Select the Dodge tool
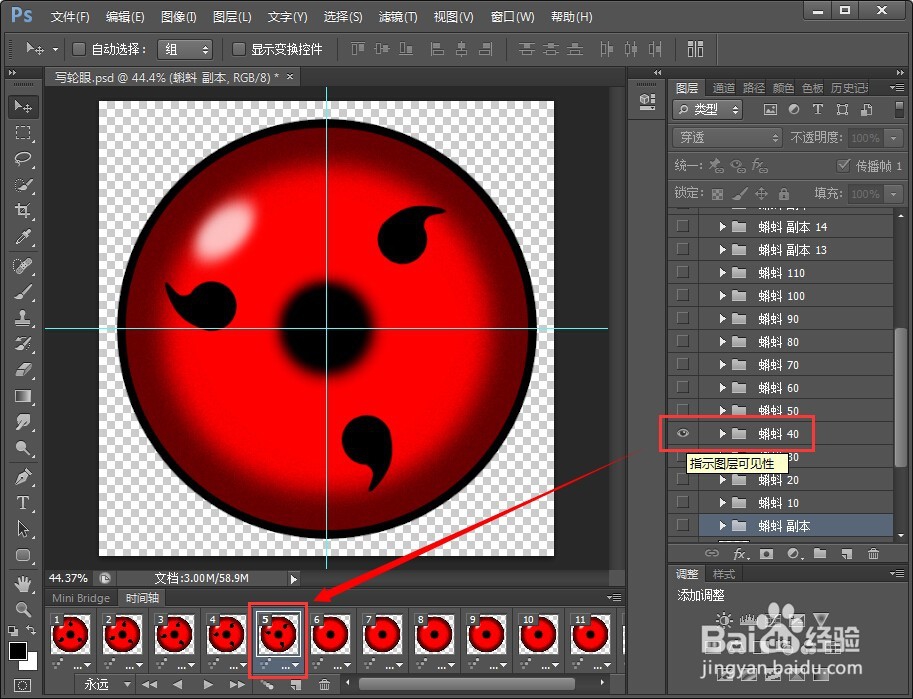 coord(23,448)
